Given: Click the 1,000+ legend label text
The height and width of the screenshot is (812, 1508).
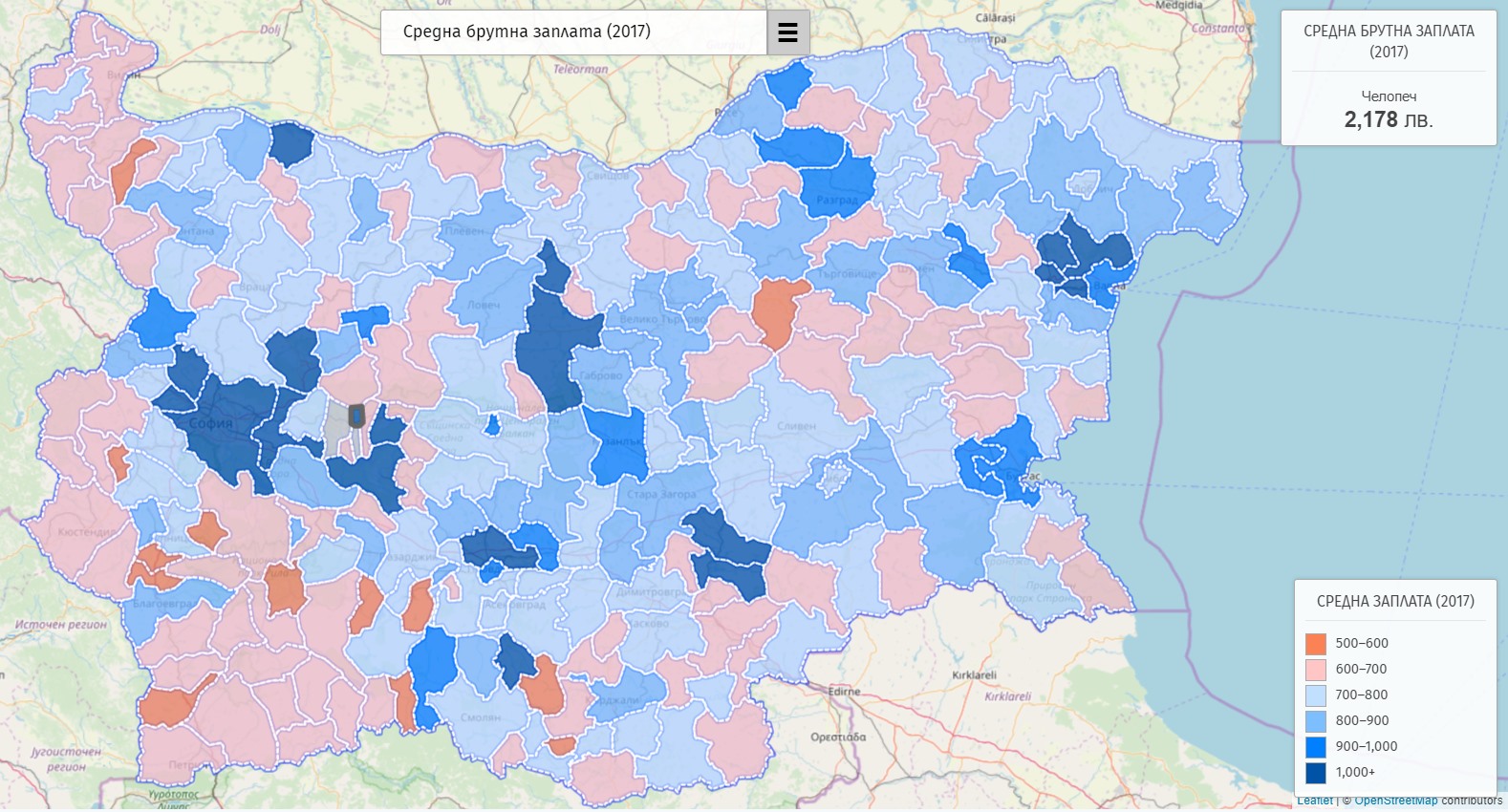Looking at the screenshot, I should coord(1355,773).
